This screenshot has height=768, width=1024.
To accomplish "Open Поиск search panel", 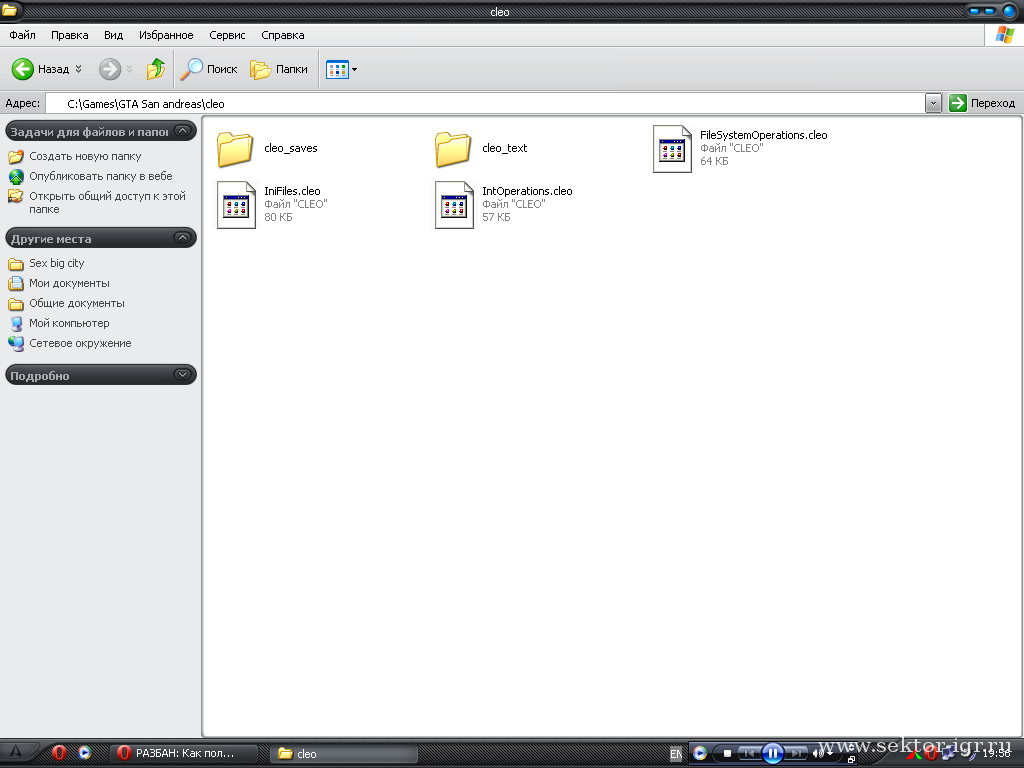I will [209, 69].
